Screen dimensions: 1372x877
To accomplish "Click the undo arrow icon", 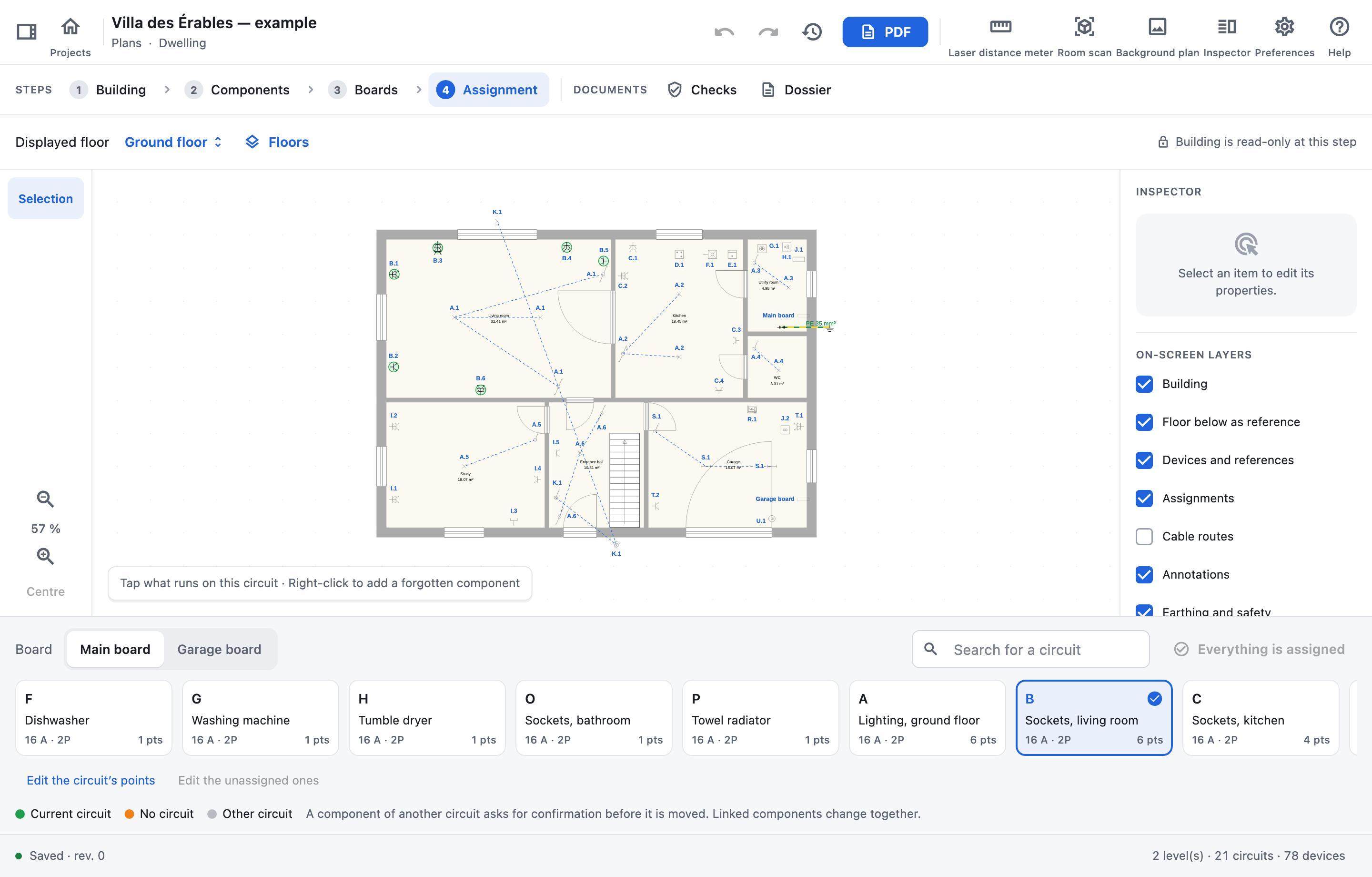I will click(x=724, y=32).
